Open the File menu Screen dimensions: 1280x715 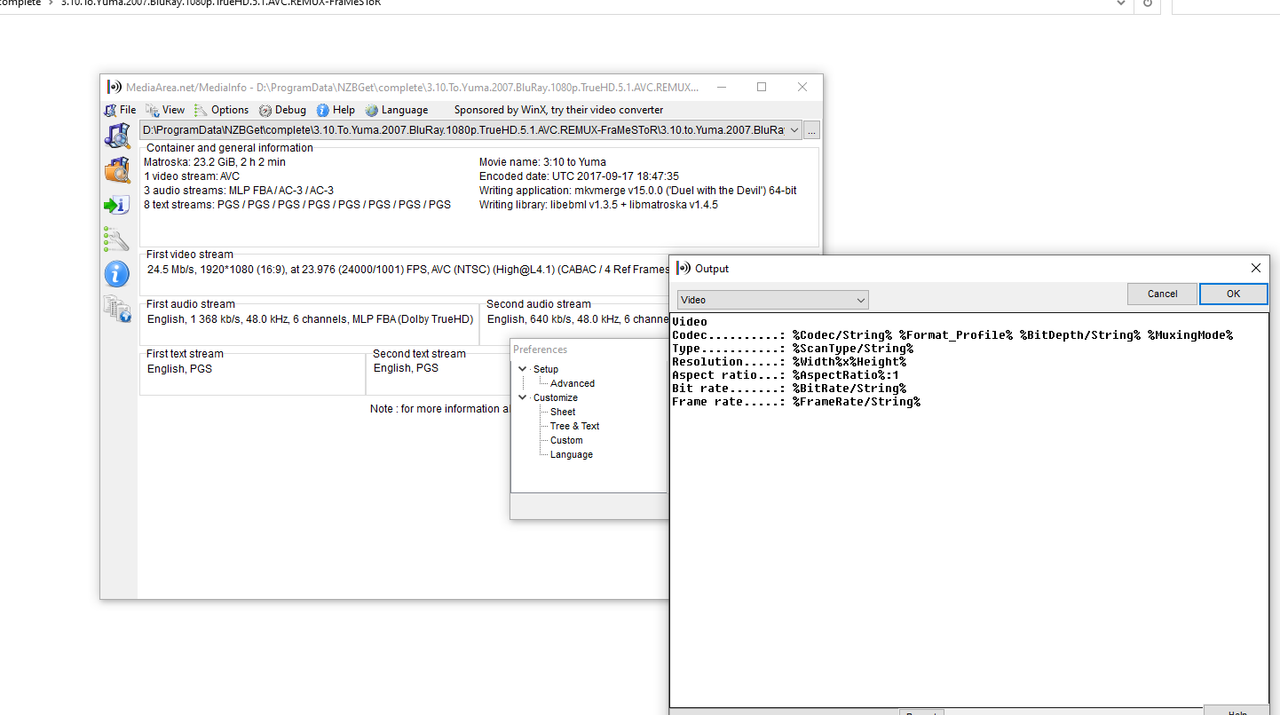pyautogui.click(x=120, y=110)
